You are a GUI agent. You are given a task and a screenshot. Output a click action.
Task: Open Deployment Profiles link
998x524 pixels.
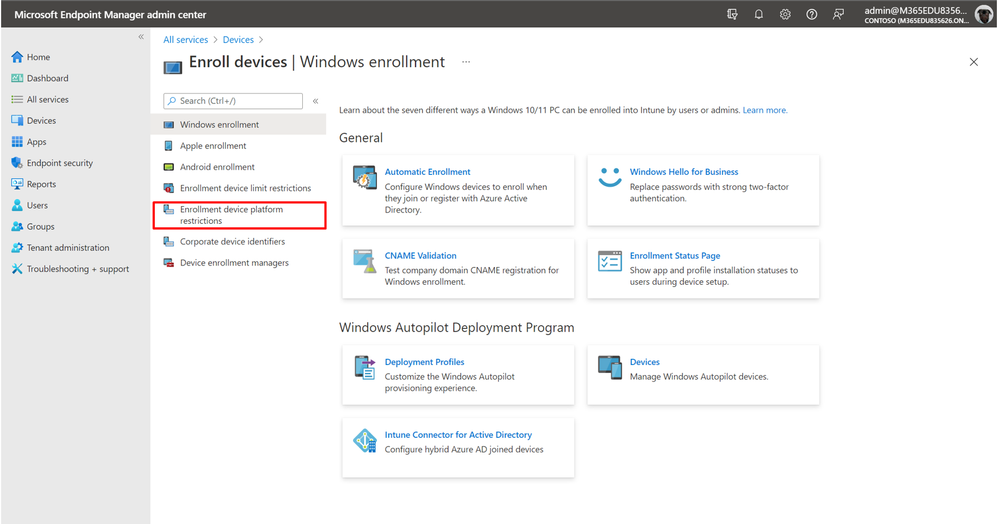[x=424, y=362]
